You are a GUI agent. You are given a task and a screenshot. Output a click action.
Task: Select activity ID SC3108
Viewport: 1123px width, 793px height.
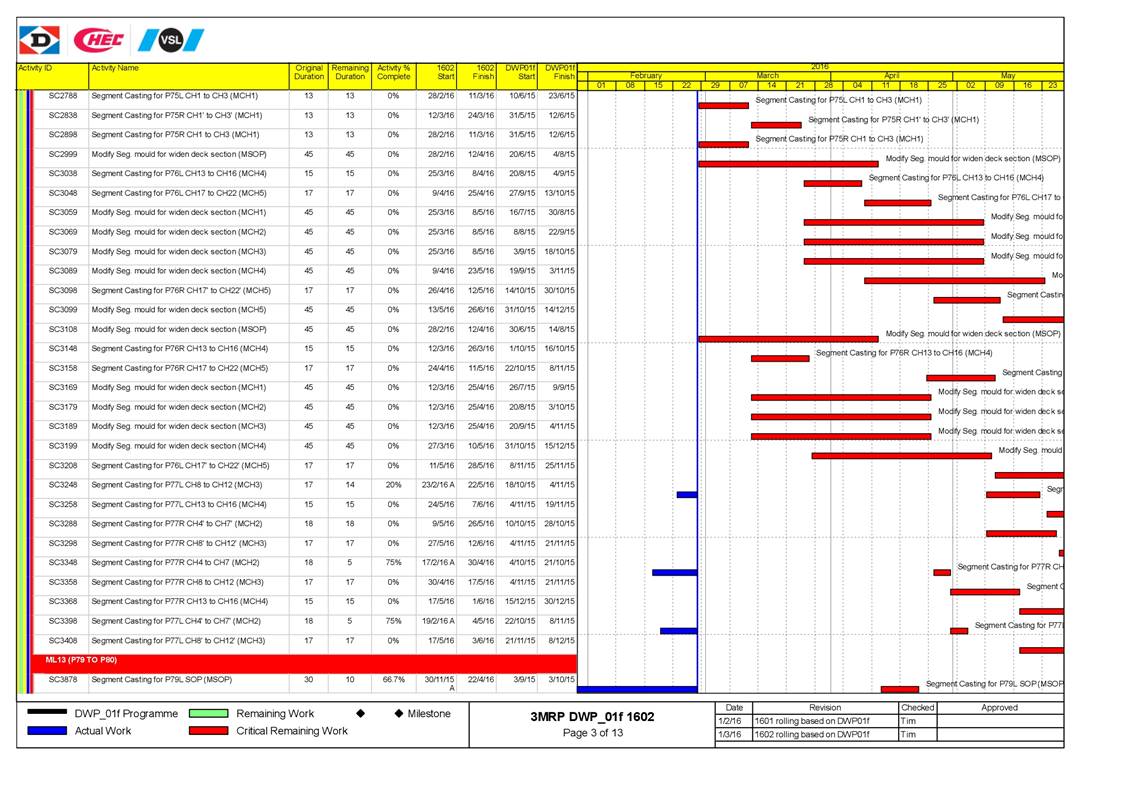point(63,330)
